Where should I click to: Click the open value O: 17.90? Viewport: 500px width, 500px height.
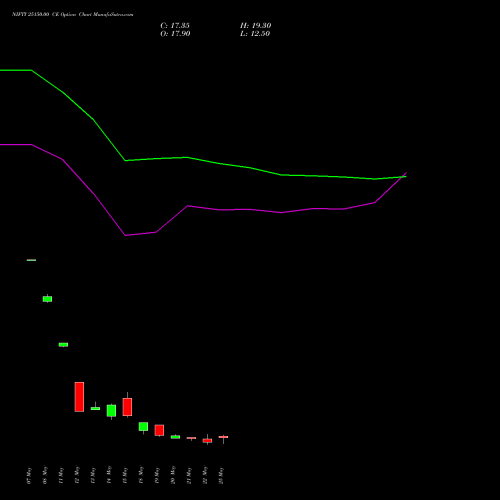pos(175,34)
